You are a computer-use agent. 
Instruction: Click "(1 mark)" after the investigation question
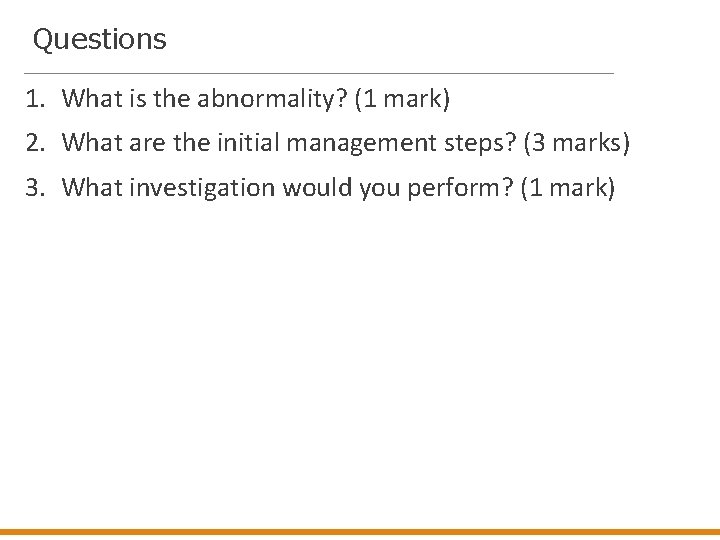[x=568, y=188]
